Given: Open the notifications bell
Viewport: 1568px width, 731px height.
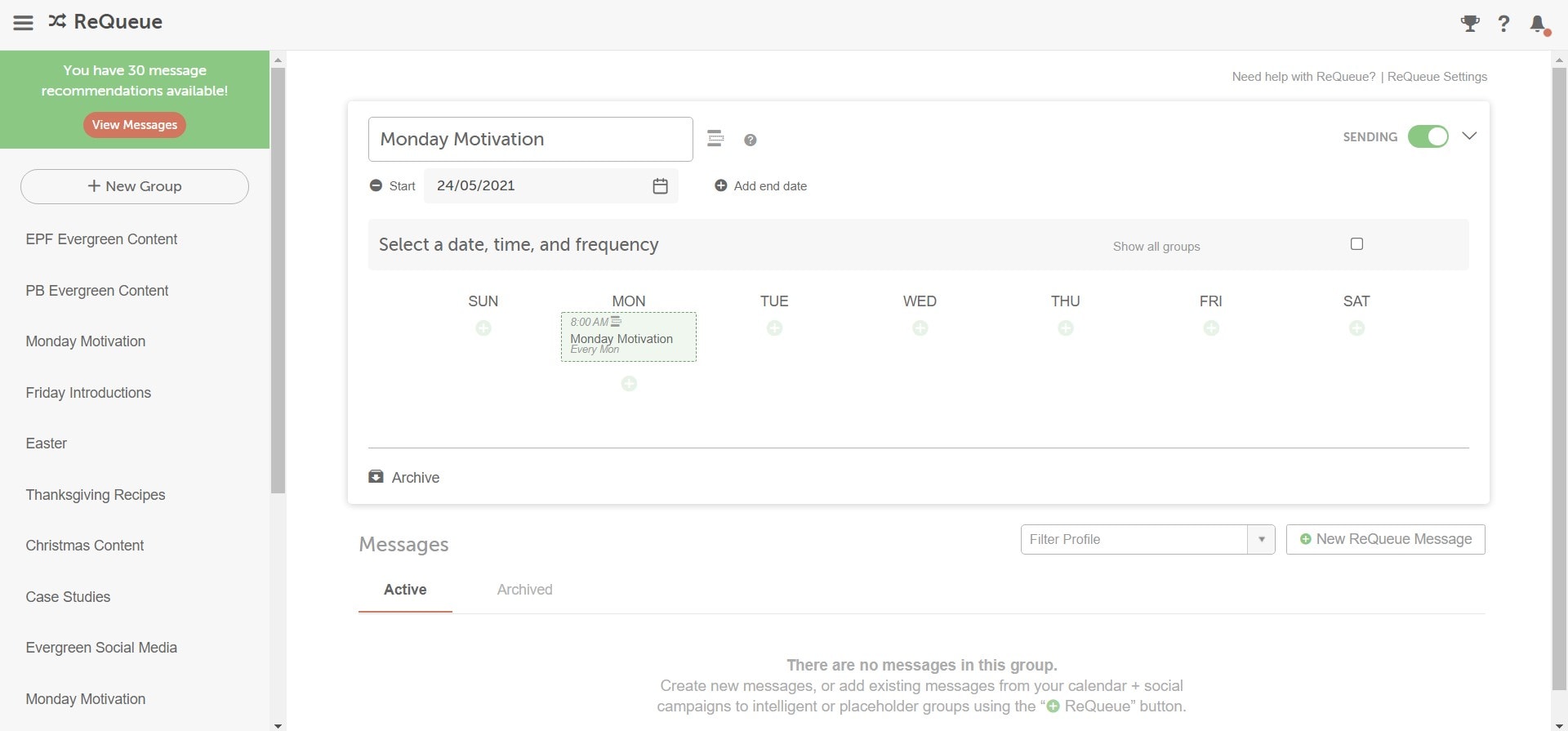Looking at the screenshot, I should click(1539, 25).
